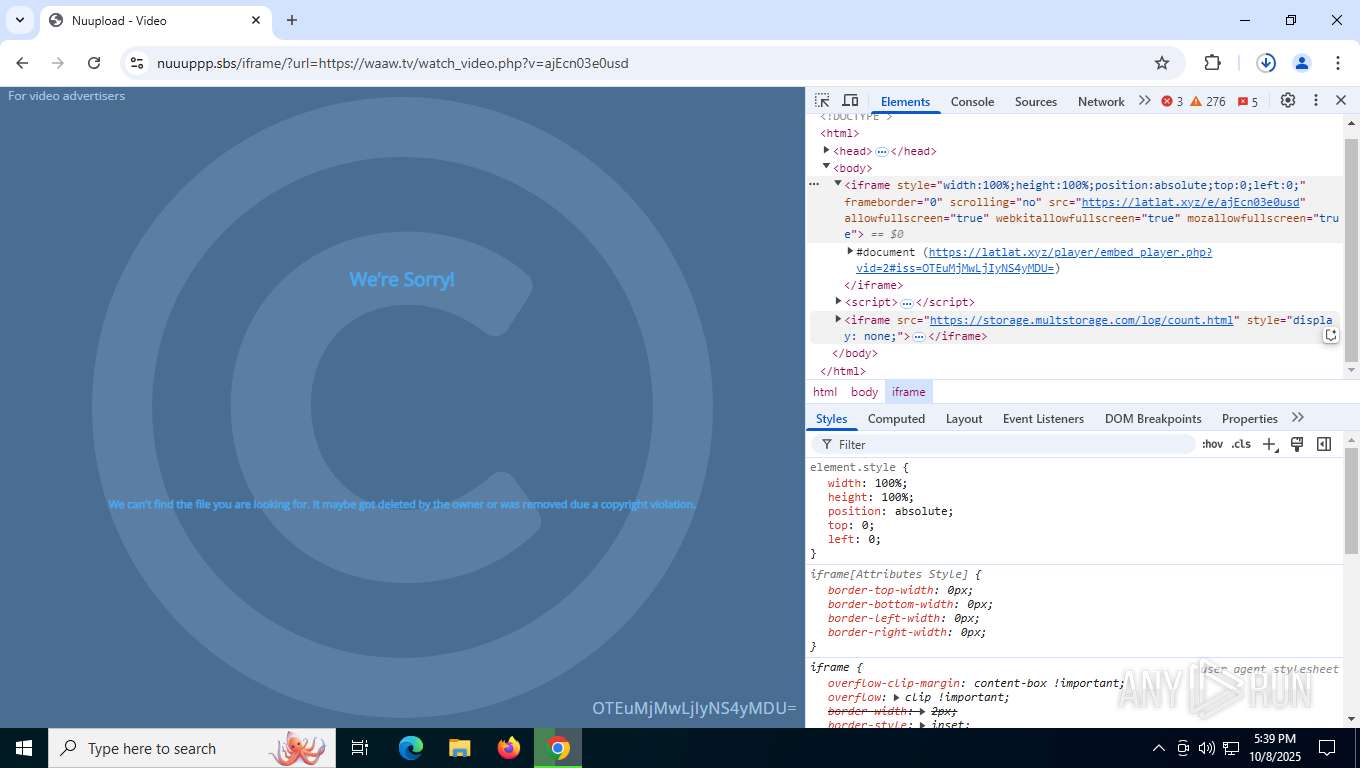Collapse the first iframe element node
1360x768 pixels.
coord(838,184)
